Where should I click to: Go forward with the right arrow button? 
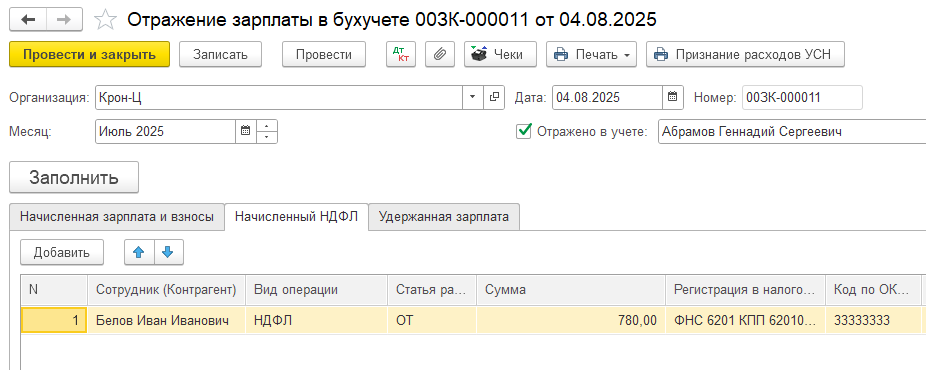[64, 20]
